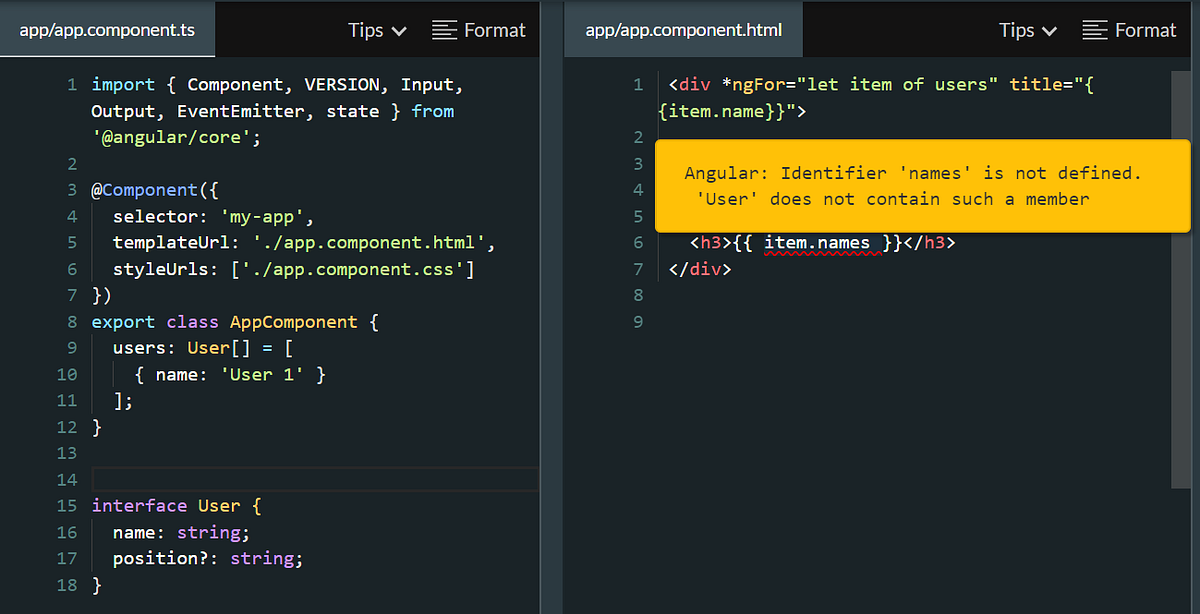Select line number 9 in the TypeScript file
Screen dimensions: 1200x614
pos(71,347)
